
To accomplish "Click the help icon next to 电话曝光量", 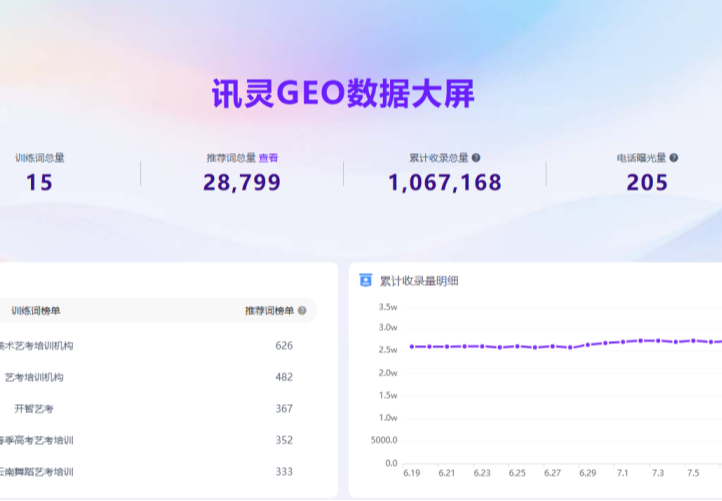I will tap(674, 158).
